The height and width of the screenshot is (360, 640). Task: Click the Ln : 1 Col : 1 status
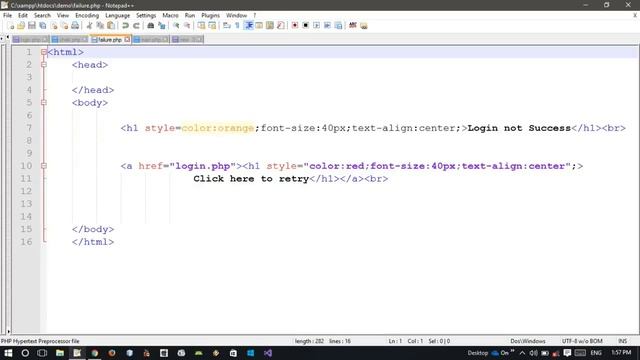pos(405,341)
